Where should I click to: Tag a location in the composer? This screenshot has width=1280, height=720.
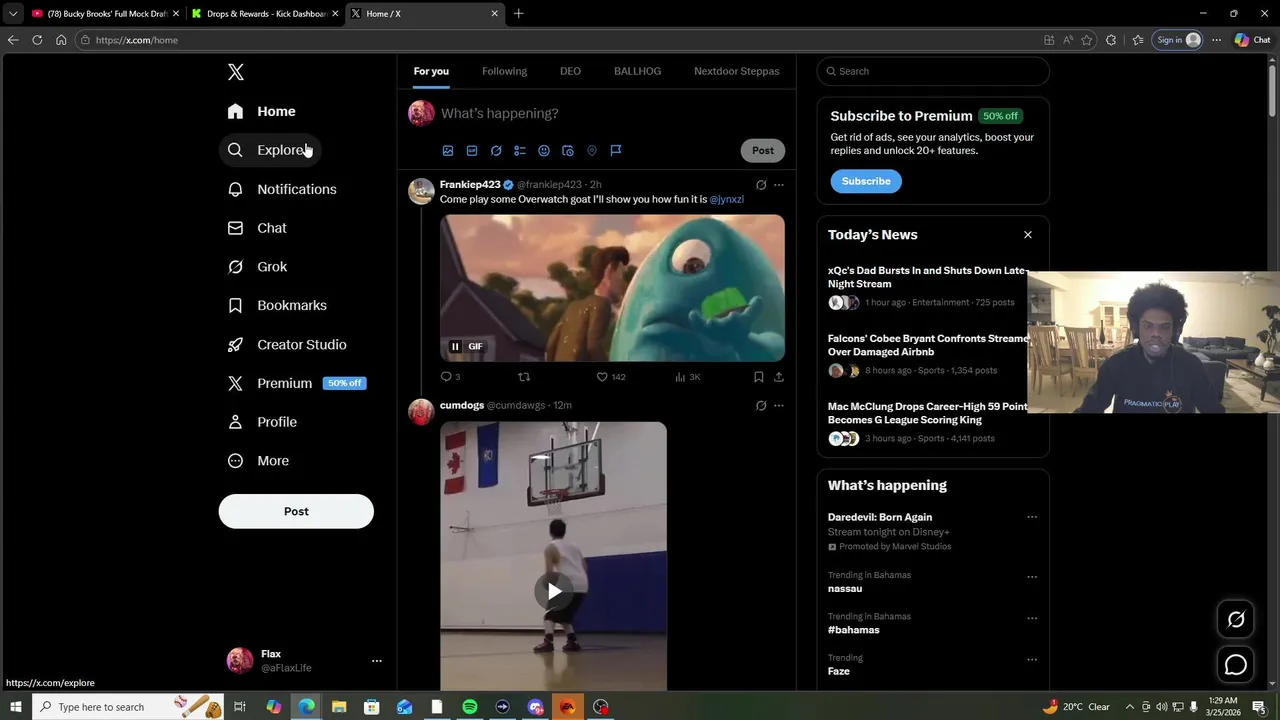[592, 151]
